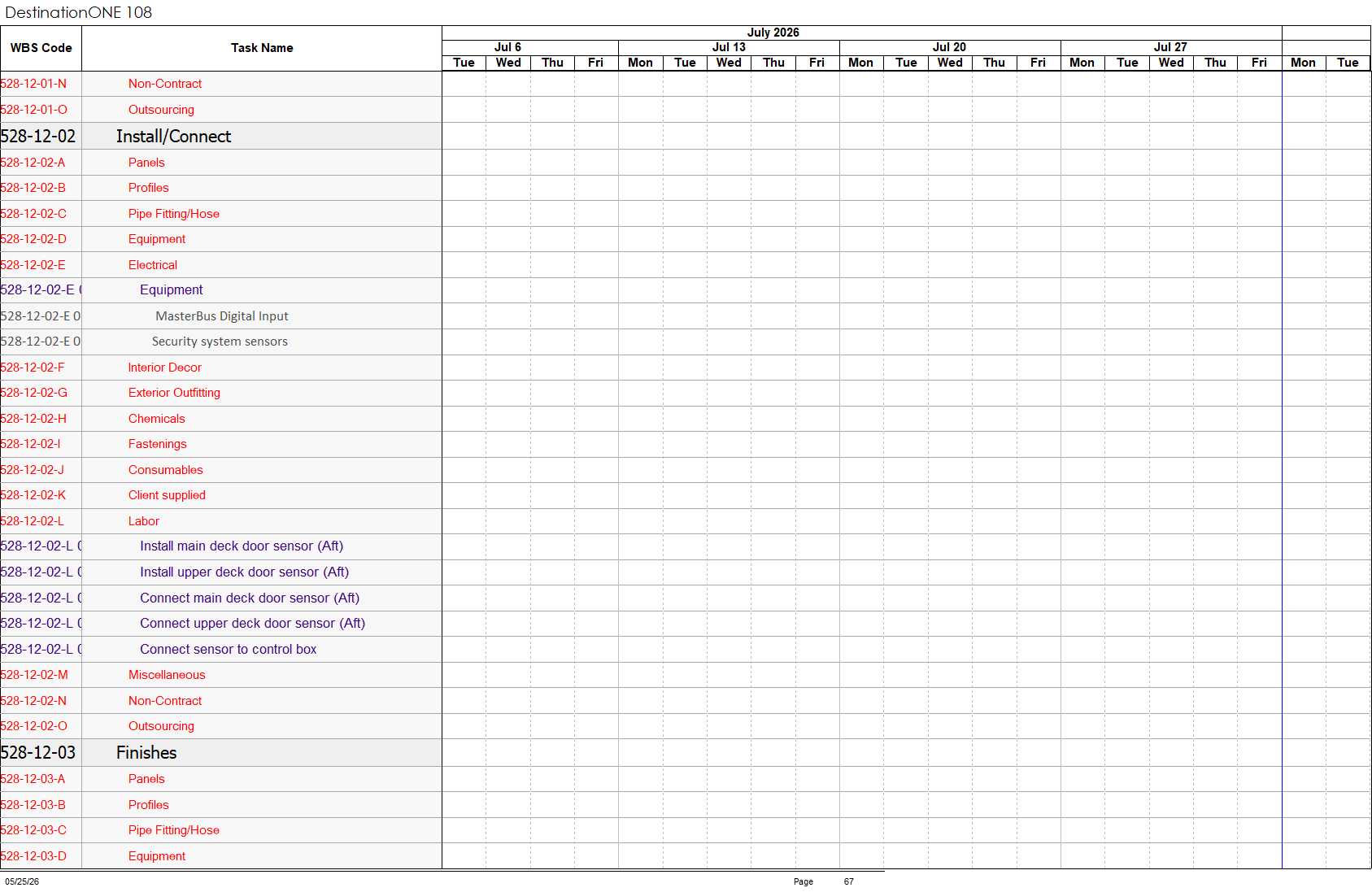This screenshot has height=892, width=1372.
Task: Click the Jul 13 week header
Action: click(x=729, y=47)
